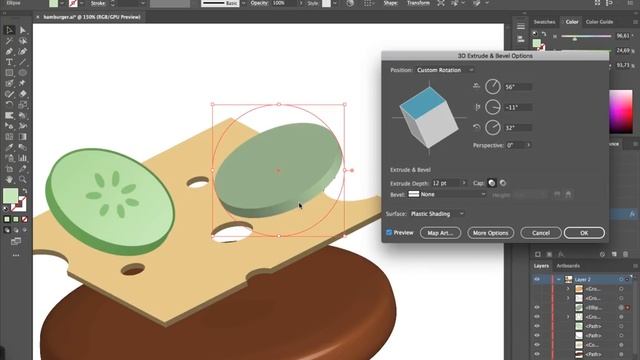Screen dimensions: 640x360
Task: Click Shape link in control bar
Action: click(391, 3)
